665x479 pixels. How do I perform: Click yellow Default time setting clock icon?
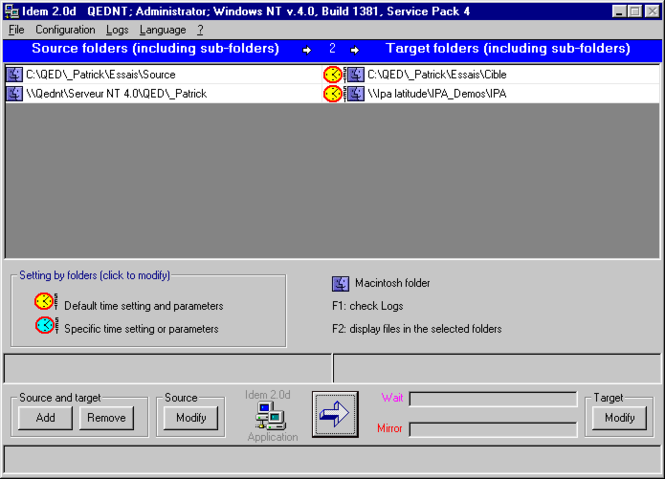(x=45, y=302)
